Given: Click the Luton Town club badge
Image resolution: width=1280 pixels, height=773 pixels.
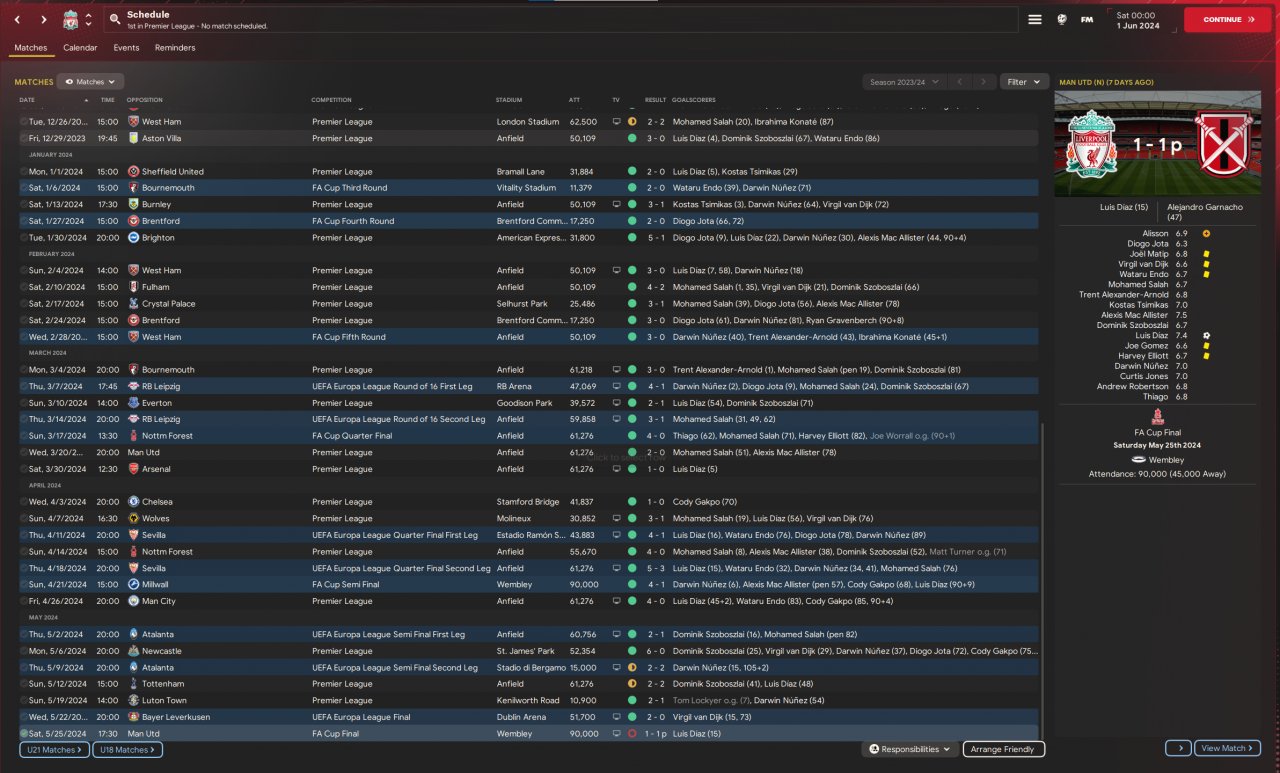Looking at the screenshot, I should 134,700.
